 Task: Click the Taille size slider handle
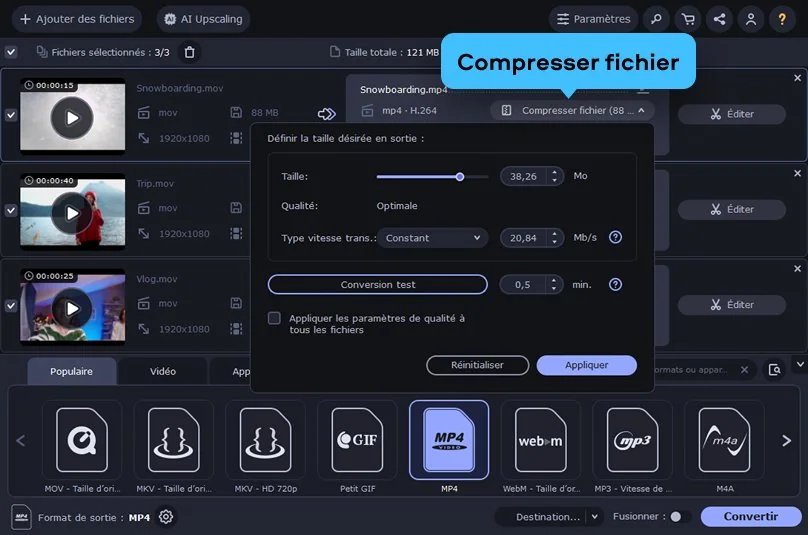pos(460,176)
